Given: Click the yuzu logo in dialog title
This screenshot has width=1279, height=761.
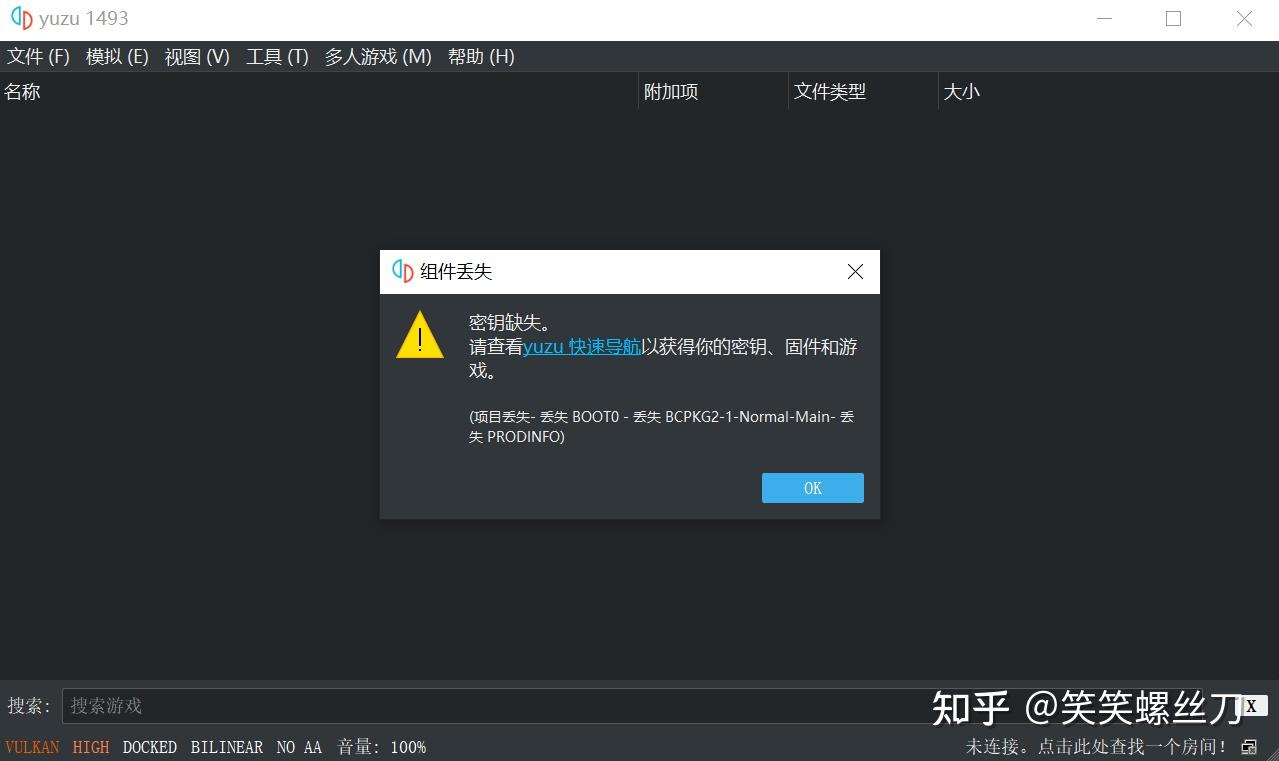Looking at the screenshot, I should 403,271.
